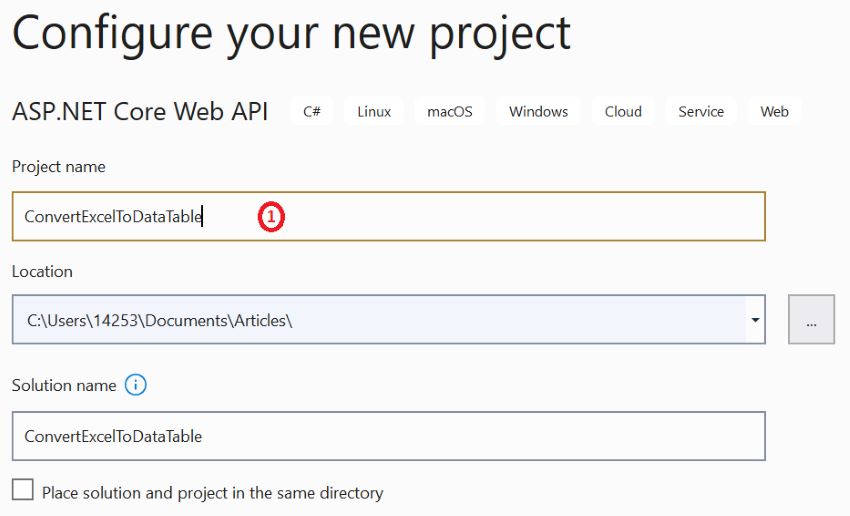
Task: Select the C# tag
Action: 312,112
